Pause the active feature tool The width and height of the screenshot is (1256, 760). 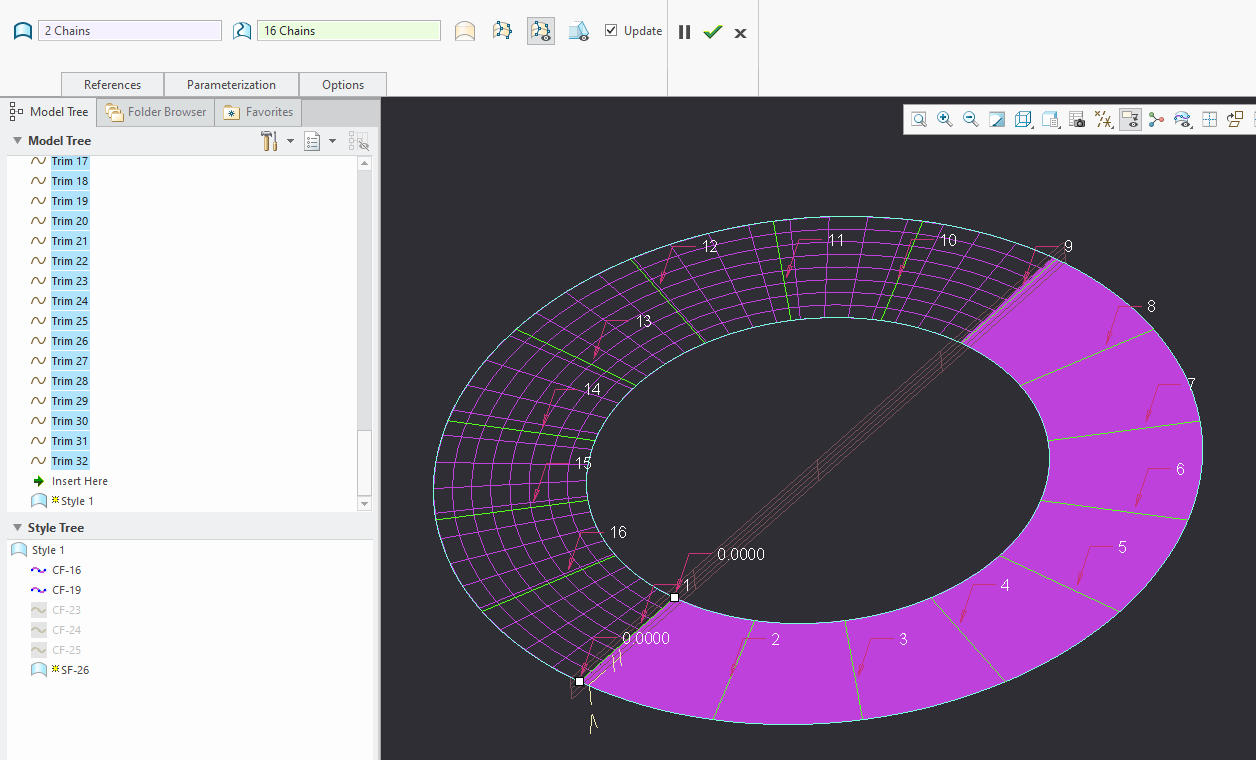point(684,31)
